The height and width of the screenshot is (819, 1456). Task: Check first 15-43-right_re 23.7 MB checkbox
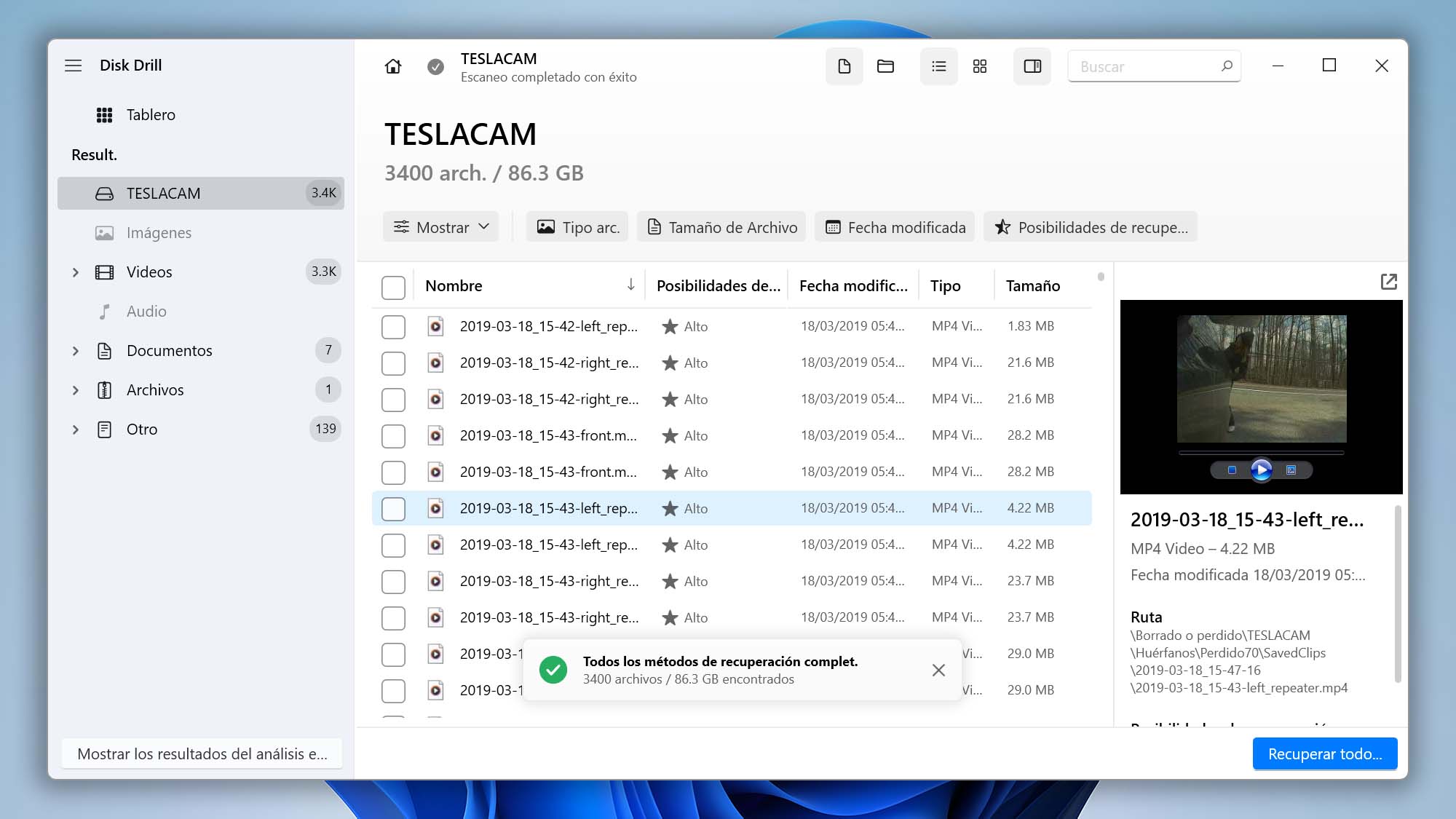click(393, 582)
